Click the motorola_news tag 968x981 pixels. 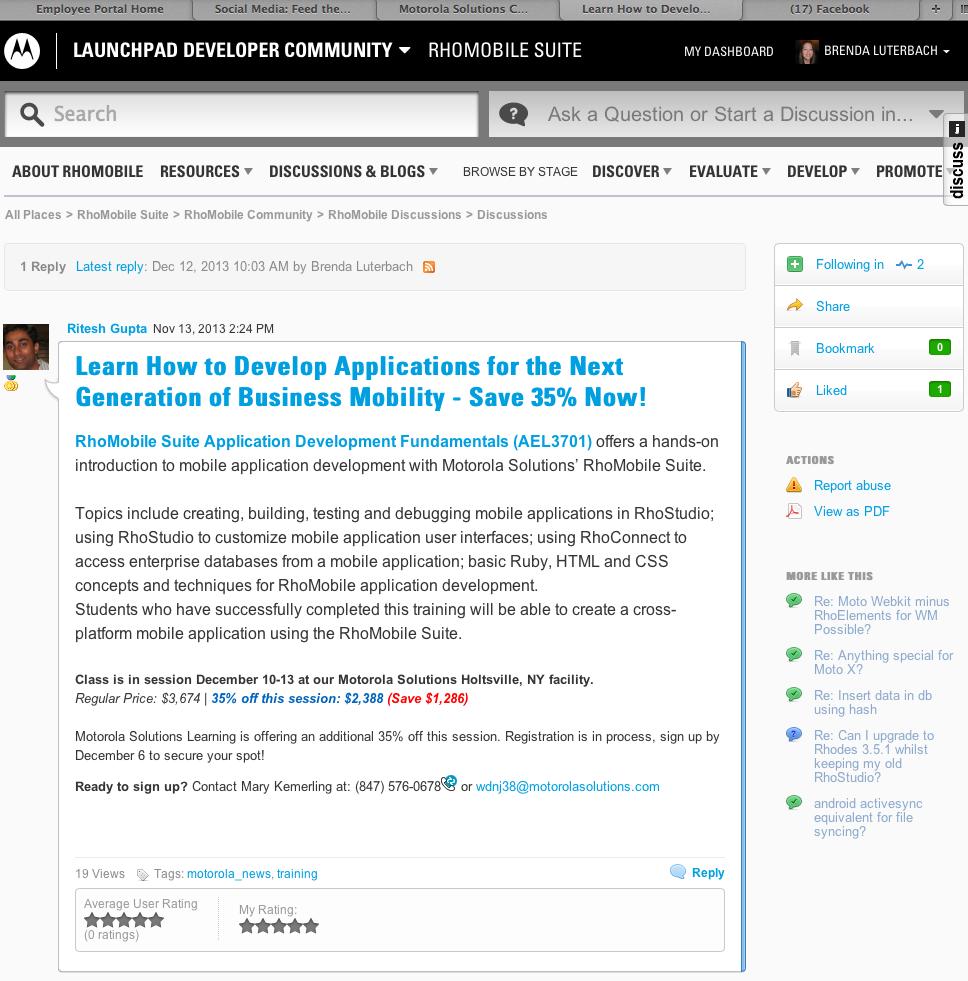228,873
